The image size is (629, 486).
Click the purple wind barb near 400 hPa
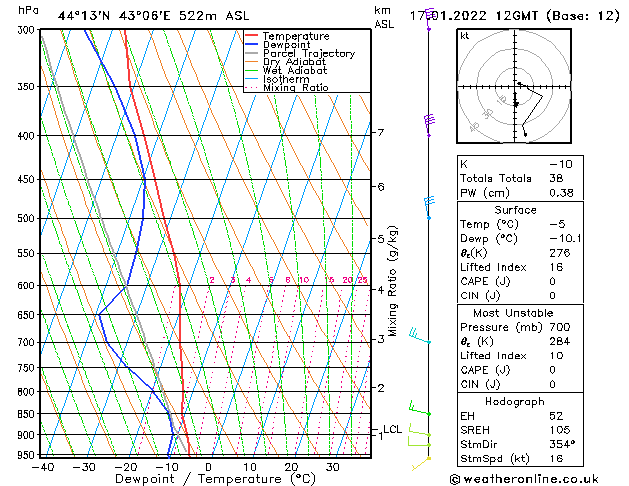click(430, 120)
